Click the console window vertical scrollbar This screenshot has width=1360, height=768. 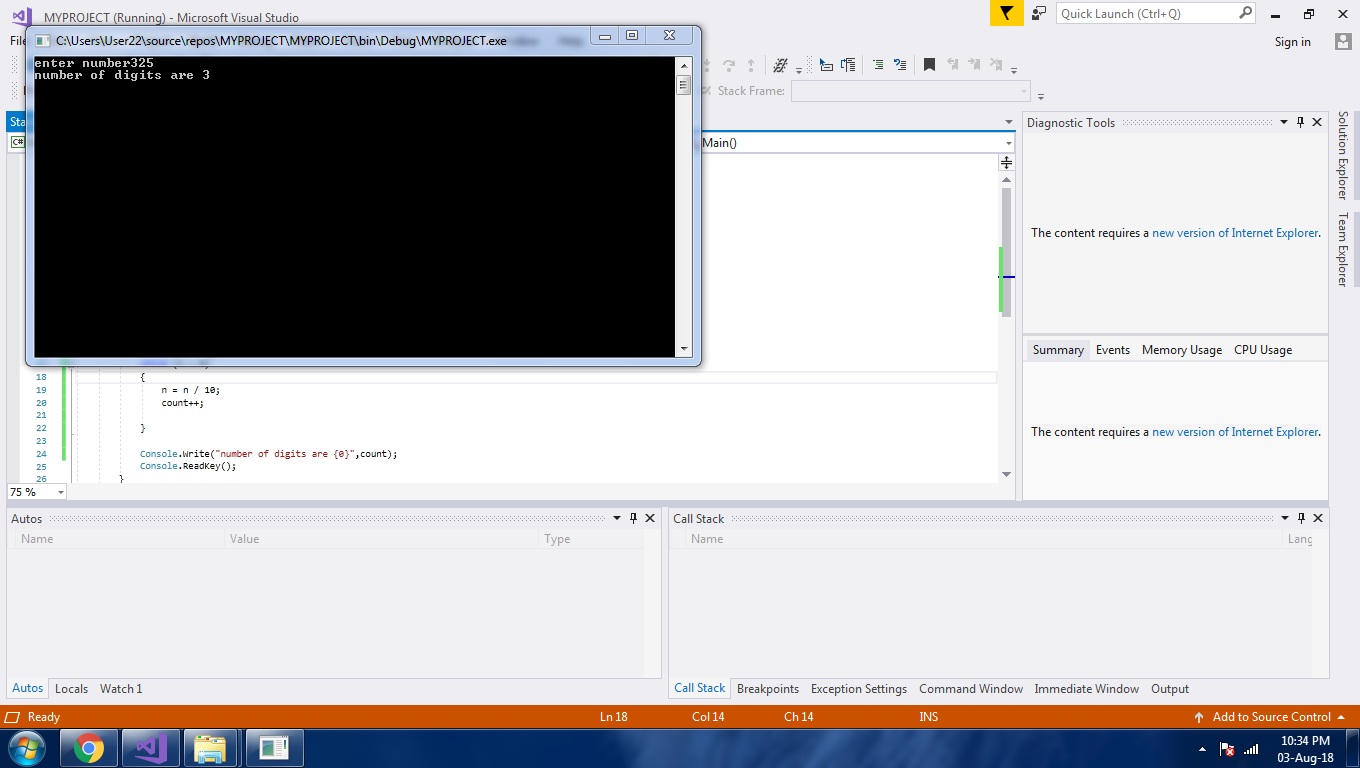click(684, 205)
